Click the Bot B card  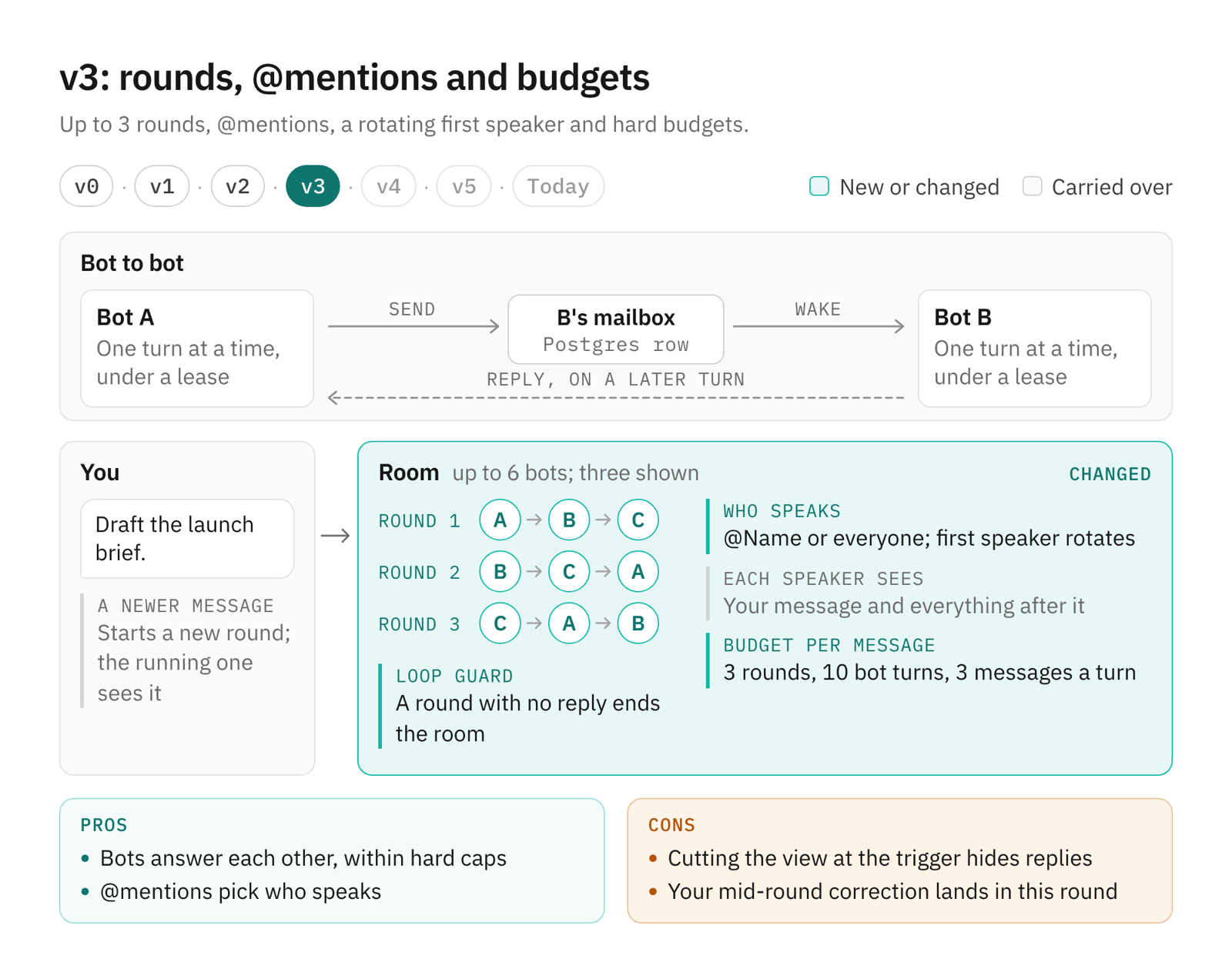[1035, 348]
